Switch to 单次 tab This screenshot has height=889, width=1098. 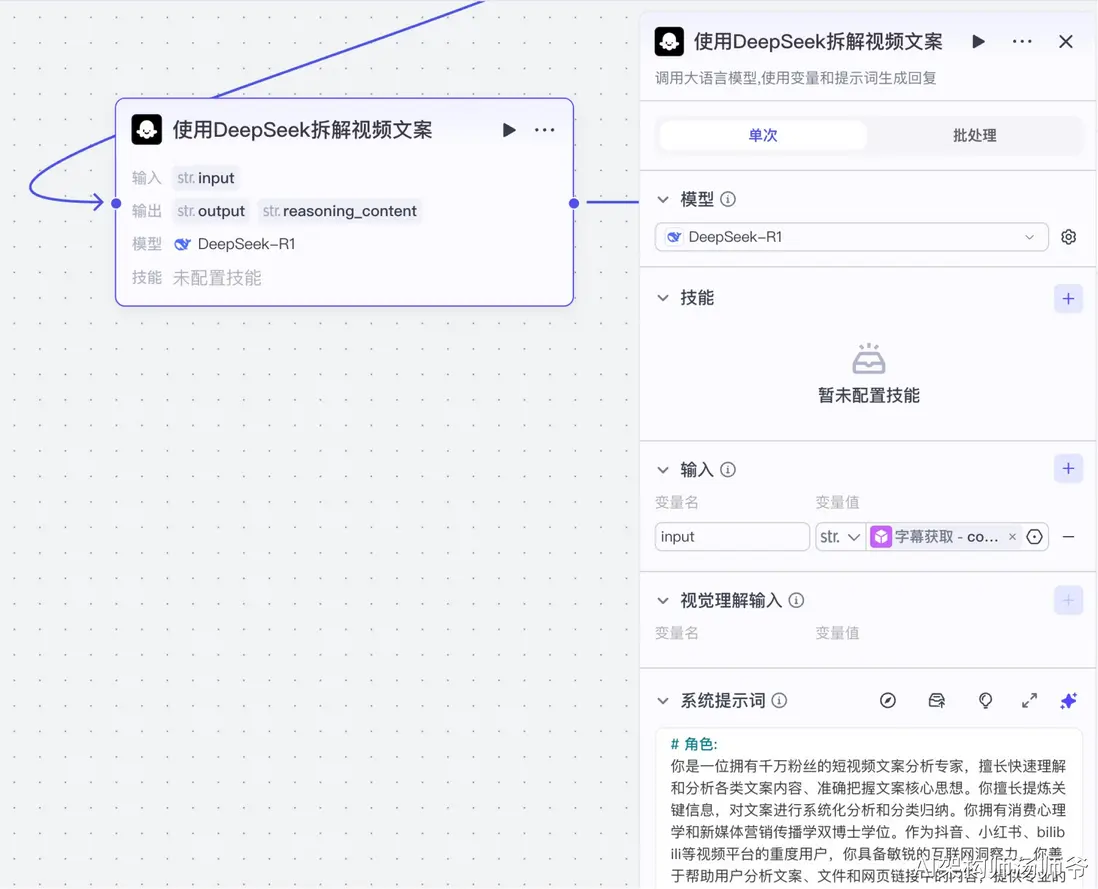(x=763, y=135)
